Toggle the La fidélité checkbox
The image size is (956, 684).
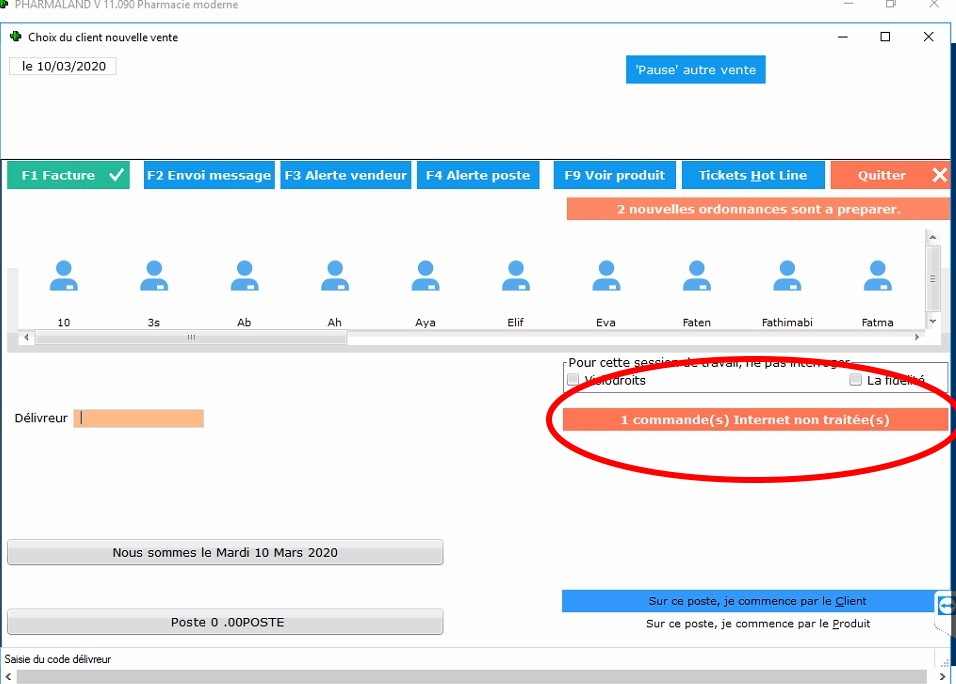tap(855, 380)
